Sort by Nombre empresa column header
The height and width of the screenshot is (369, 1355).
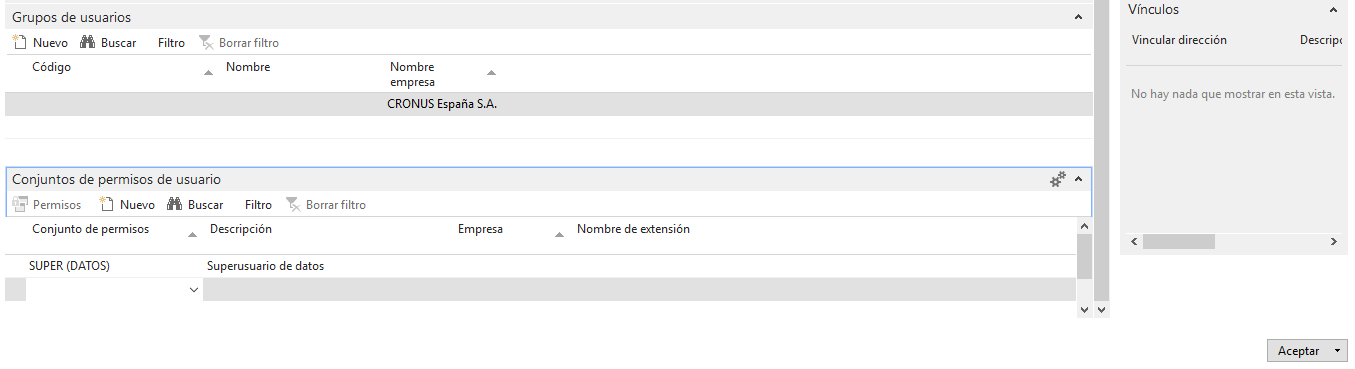(412, 74)
